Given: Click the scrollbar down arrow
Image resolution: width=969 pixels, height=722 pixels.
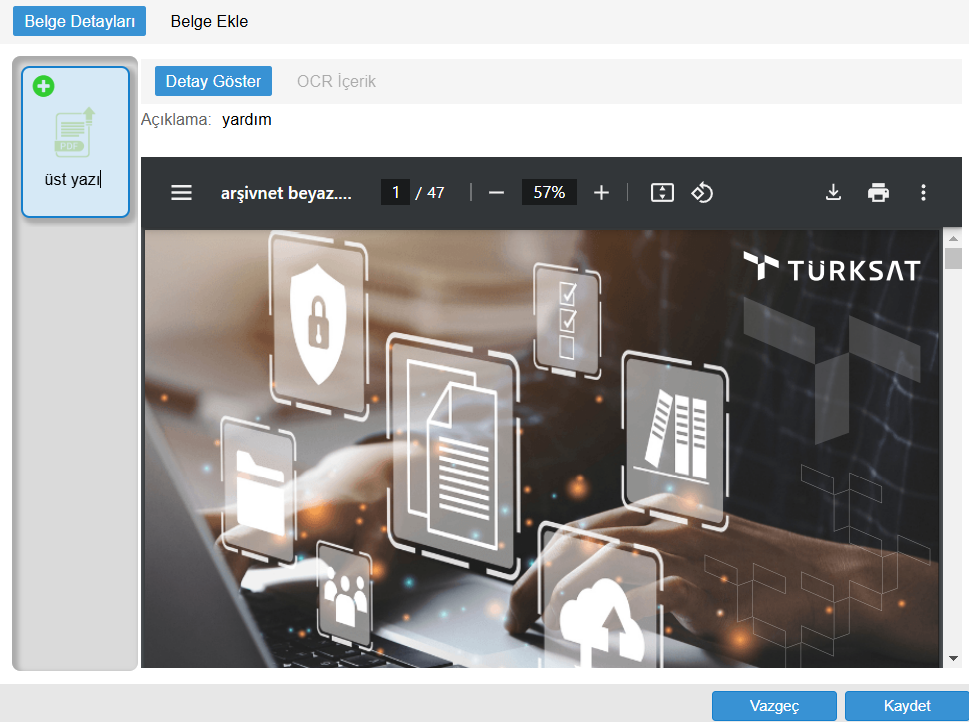Looking at the screenshot, I should tap(953, 657).
